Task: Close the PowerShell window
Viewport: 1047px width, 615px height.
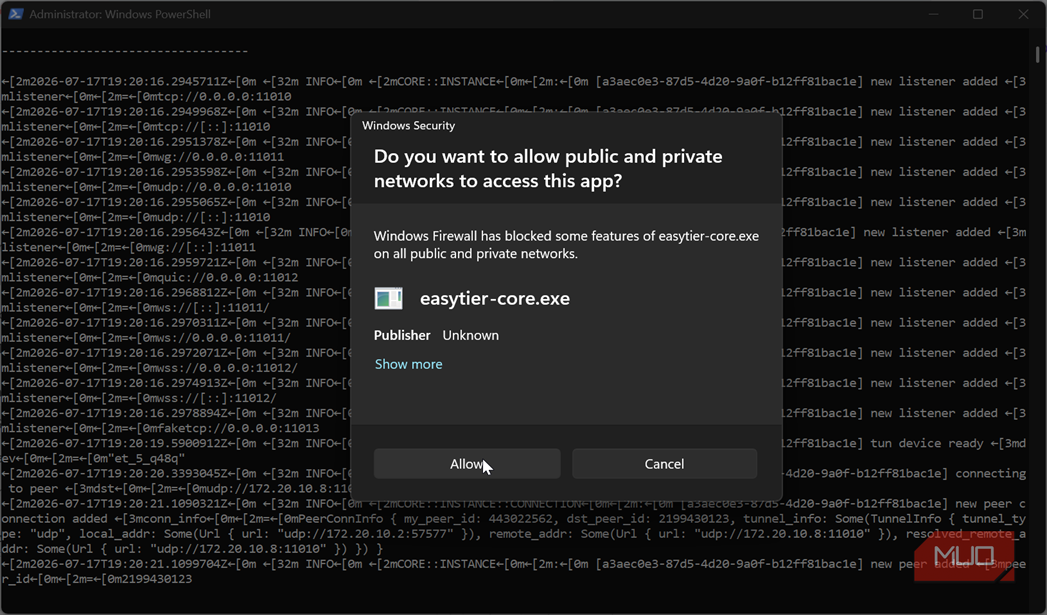Action: pos(1023,14)
